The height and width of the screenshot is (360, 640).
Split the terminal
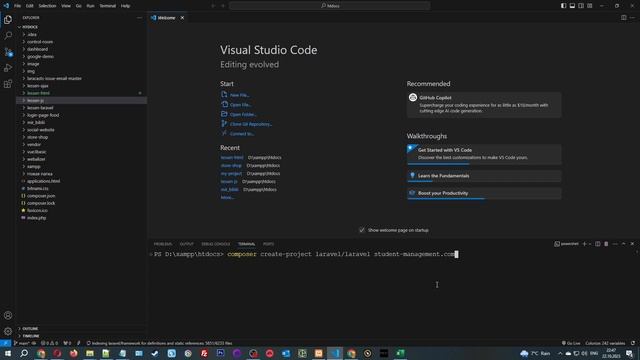point(598,244)
